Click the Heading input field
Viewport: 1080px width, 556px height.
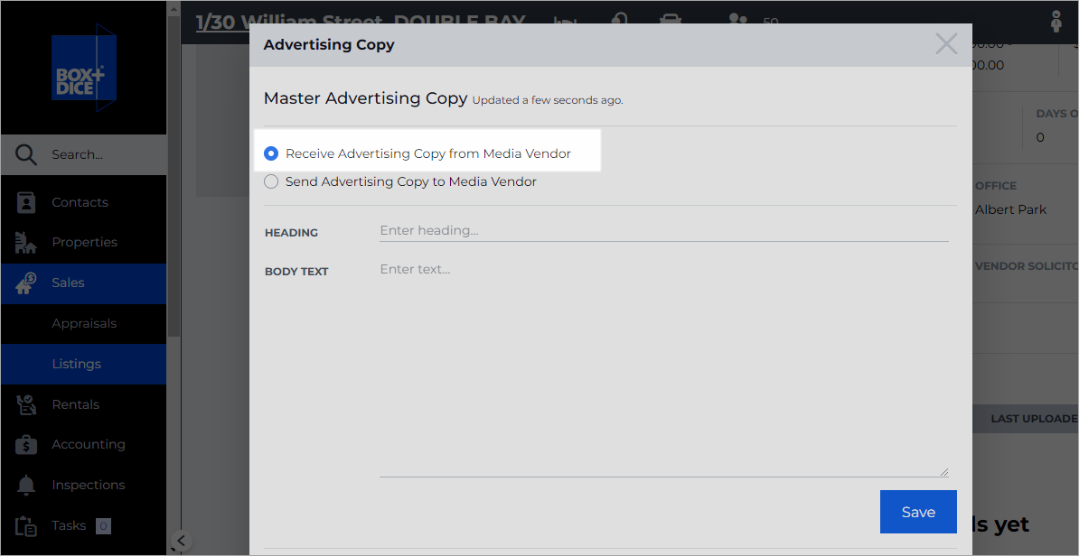click(x=664, y=231)
